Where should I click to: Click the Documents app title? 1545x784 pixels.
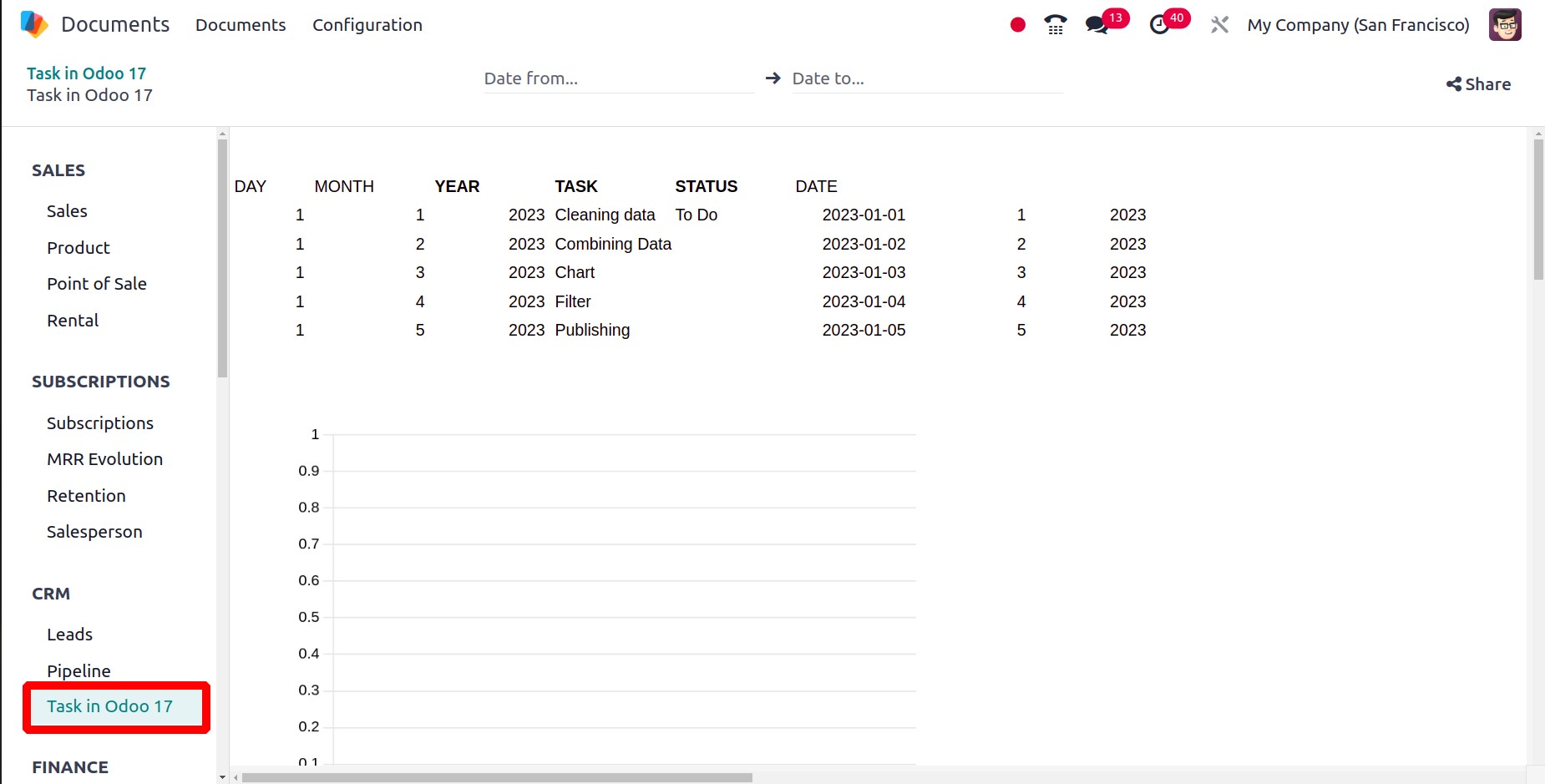(x=115, y=24)
